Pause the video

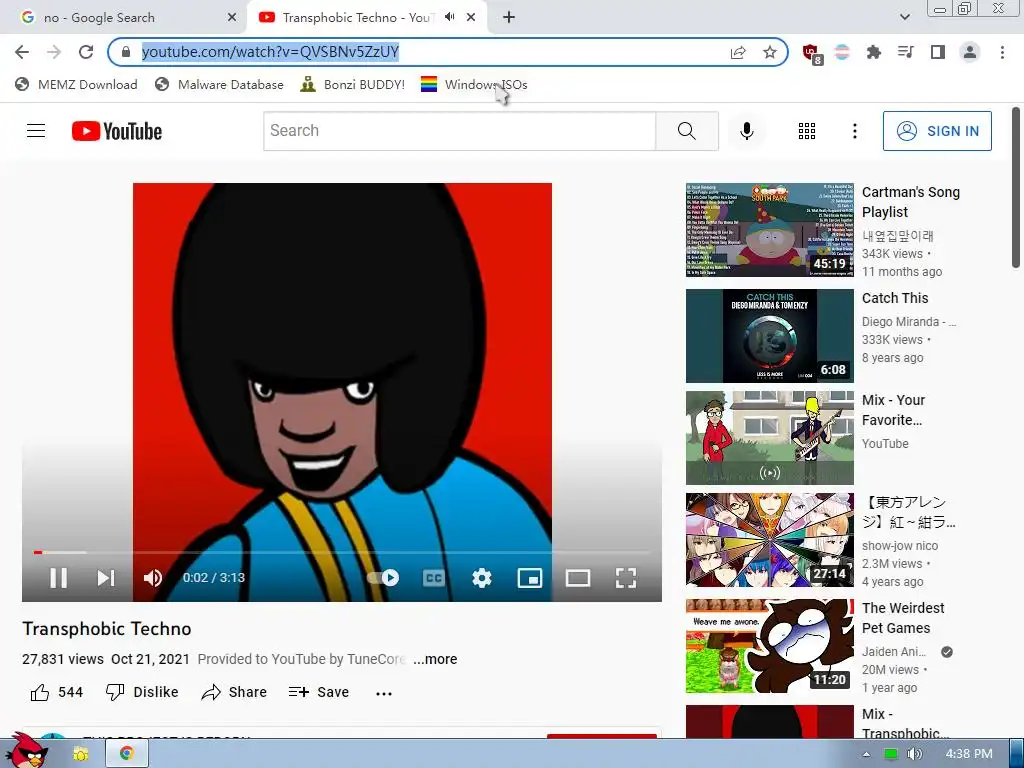coord(59,578)
